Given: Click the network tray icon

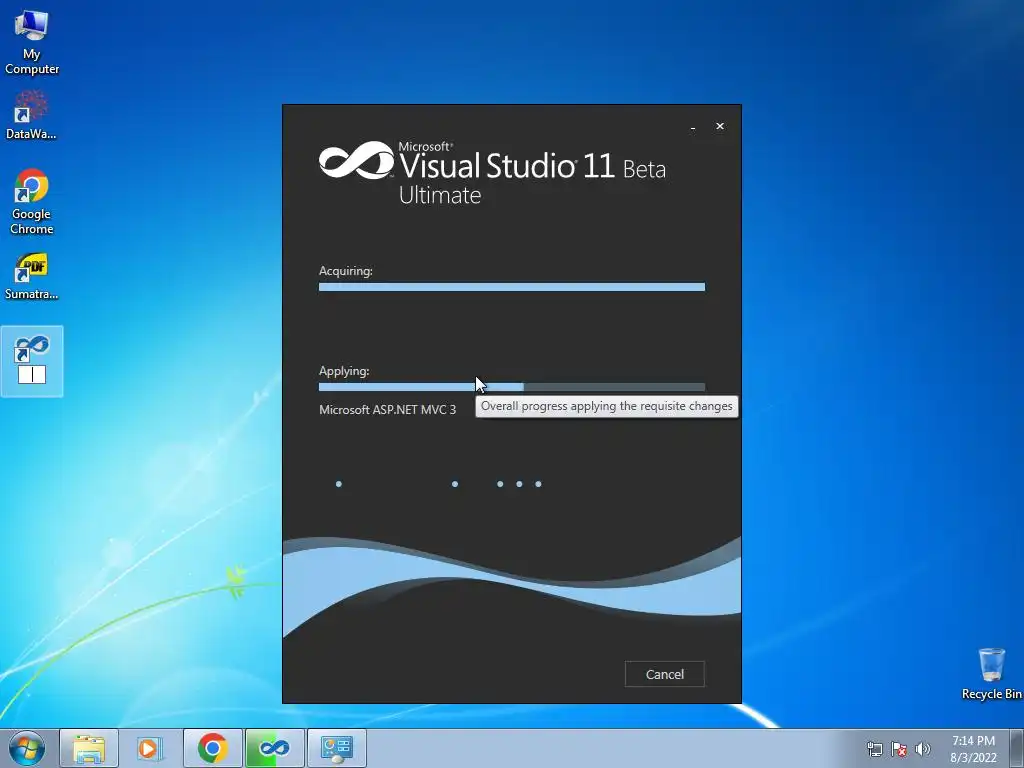Looking at the screenshot, I should coord(874,749).
